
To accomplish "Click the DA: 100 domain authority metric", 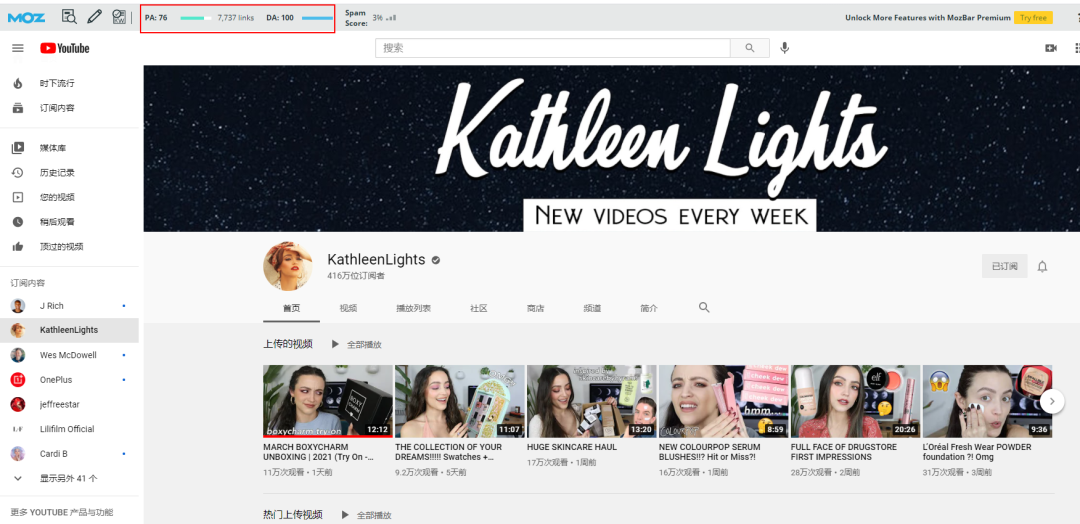I will click(x=280, y=18).
